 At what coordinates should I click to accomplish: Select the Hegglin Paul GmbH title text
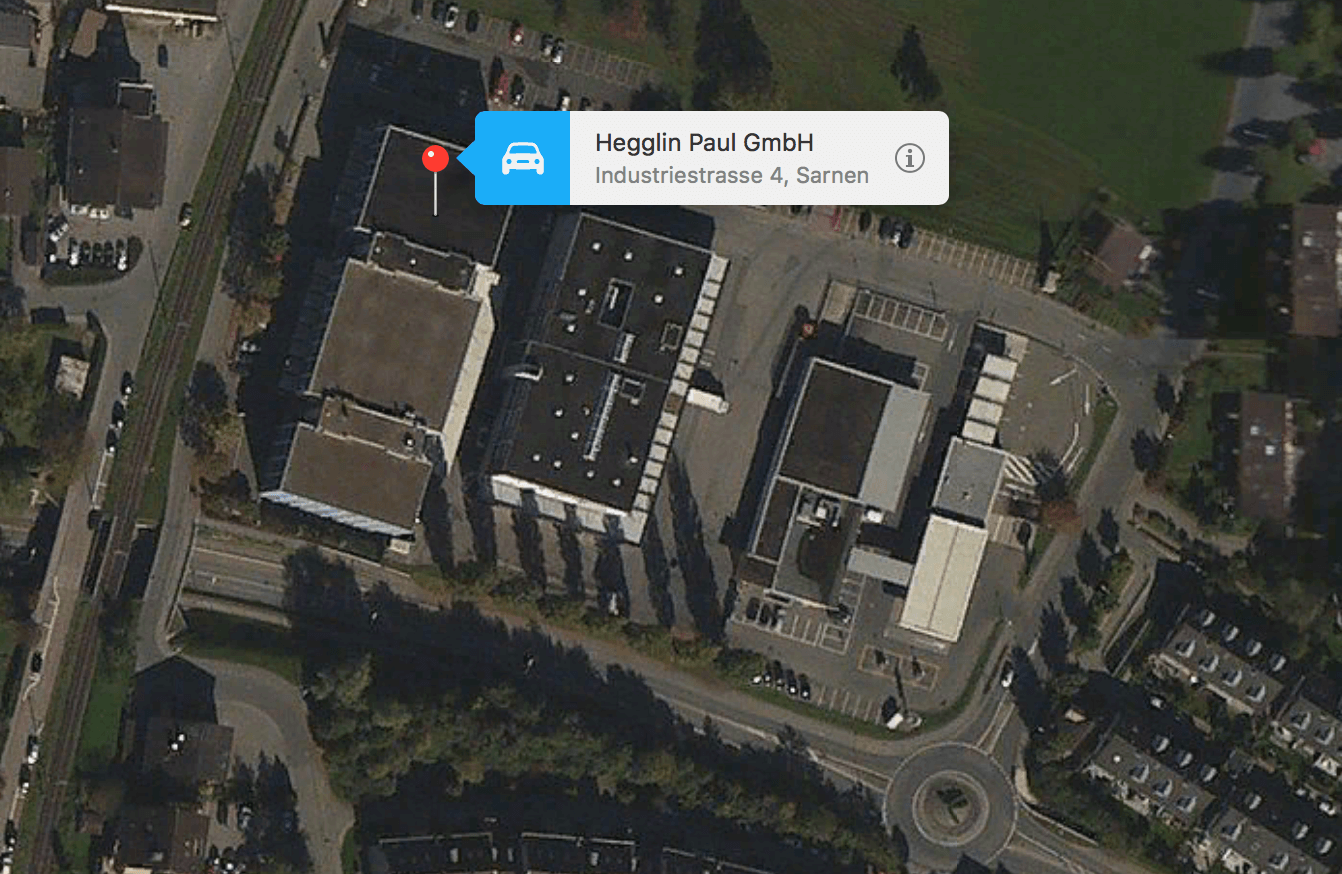coord(704,143)
